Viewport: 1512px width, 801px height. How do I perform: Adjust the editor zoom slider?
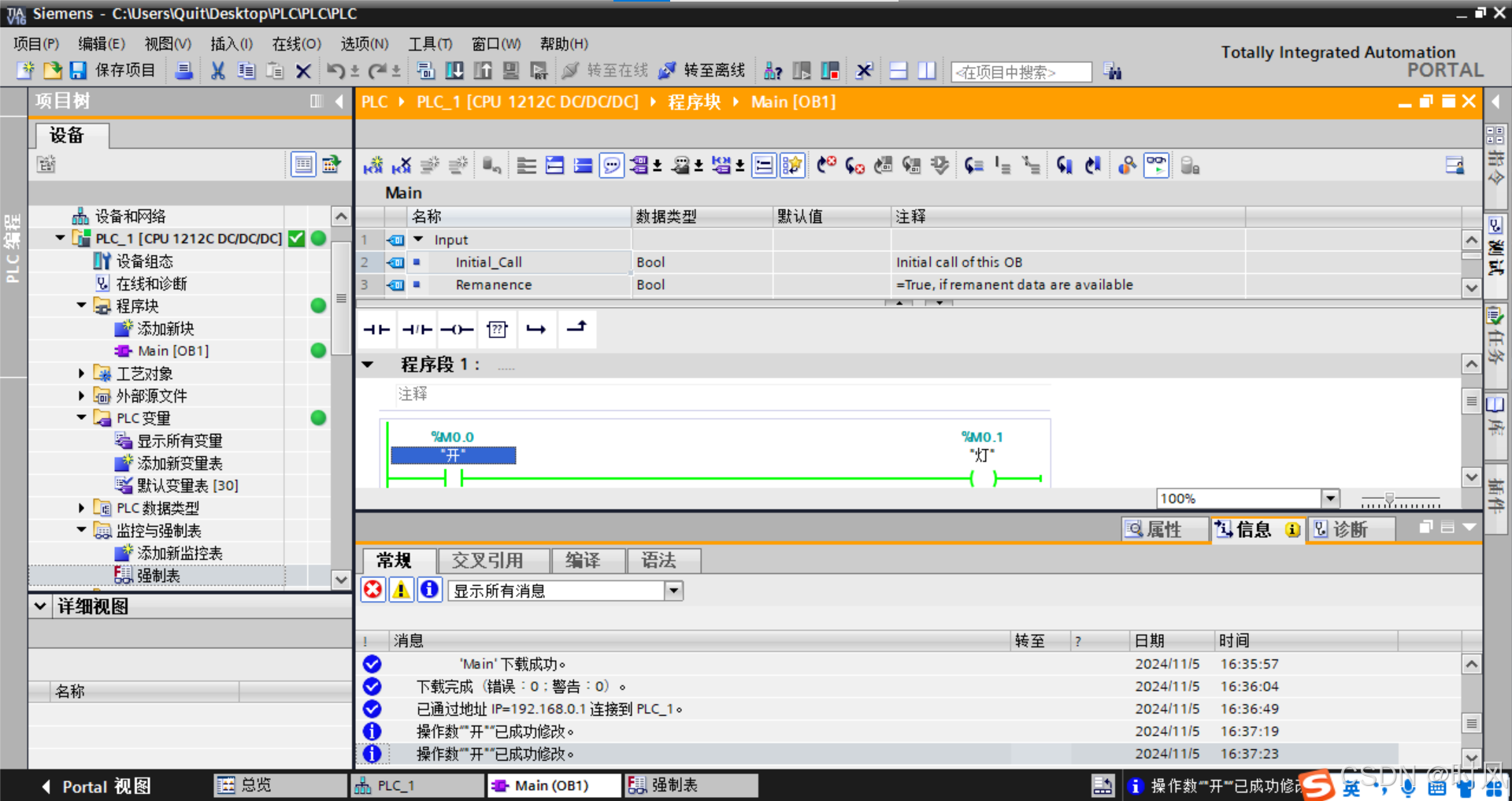(1389, 499)
